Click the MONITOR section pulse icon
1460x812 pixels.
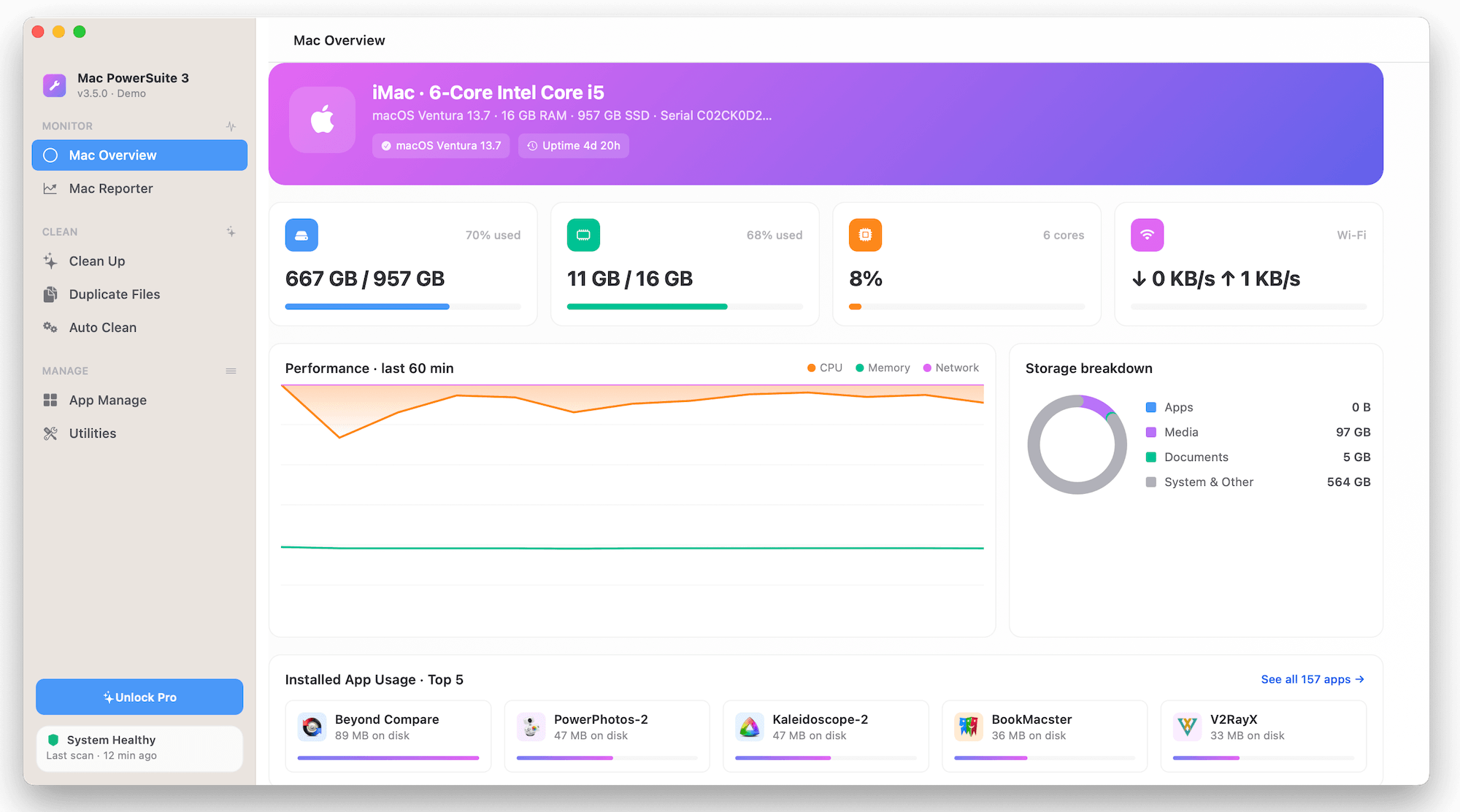click(231, 126)
